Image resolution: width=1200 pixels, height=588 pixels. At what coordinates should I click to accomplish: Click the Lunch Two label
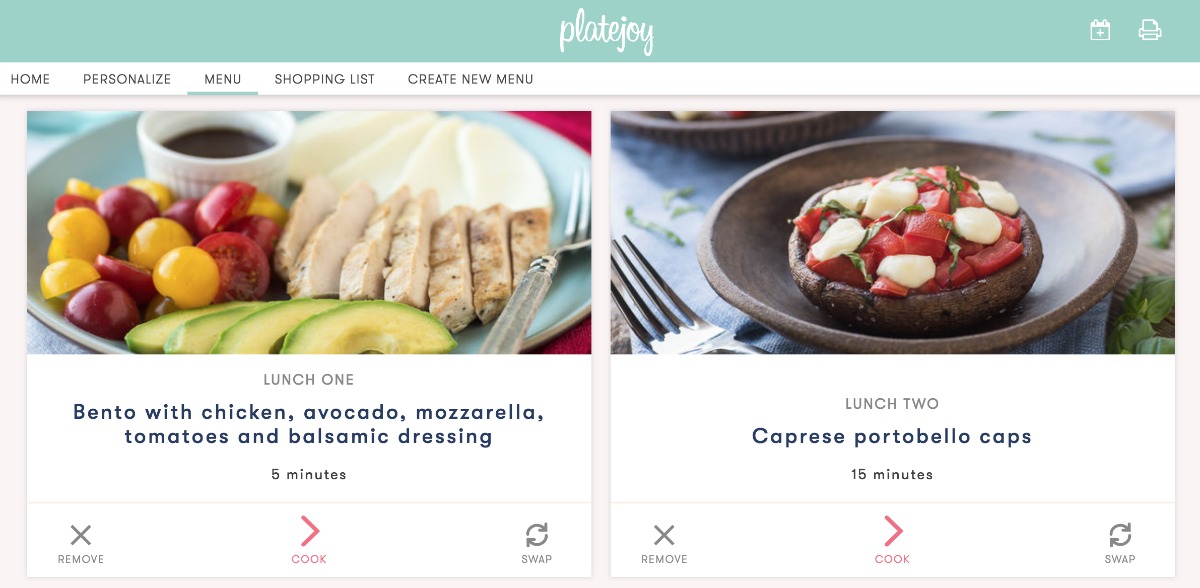click(892, 404)
